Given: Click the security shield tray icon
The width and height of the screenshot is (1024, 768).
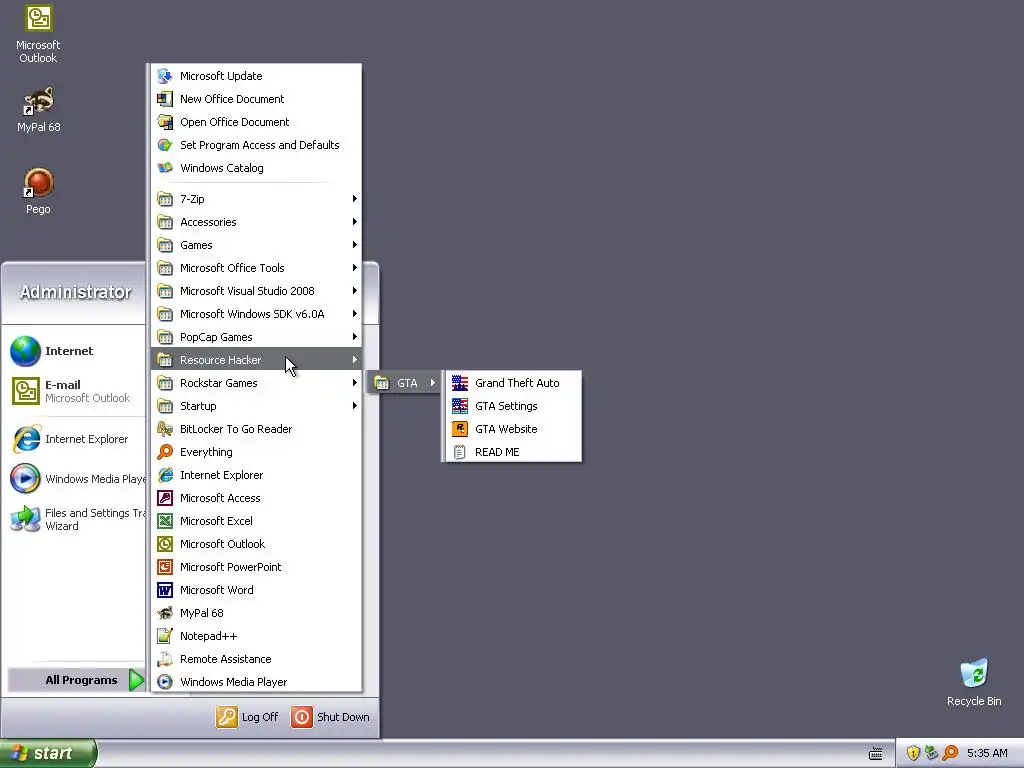Looking at the screenshot, I should click(x=913, y=753).
